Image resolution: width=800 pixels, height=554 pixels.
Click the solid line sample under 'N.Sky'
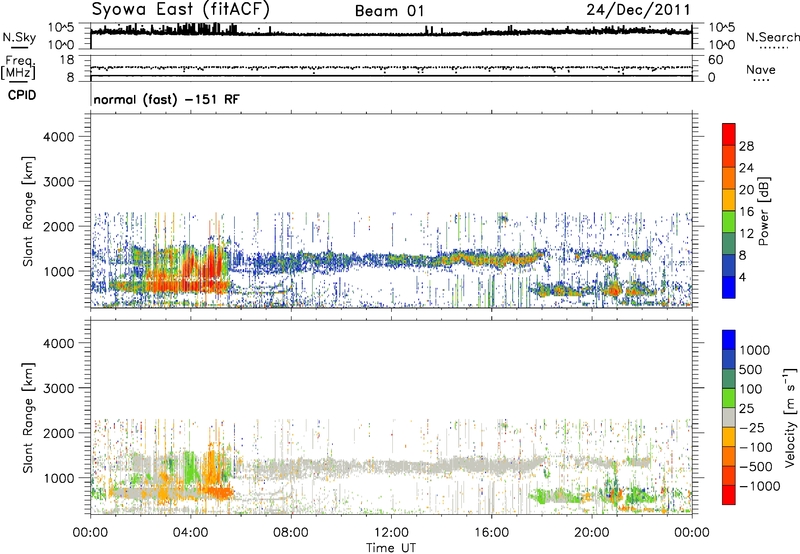[19, 48]
